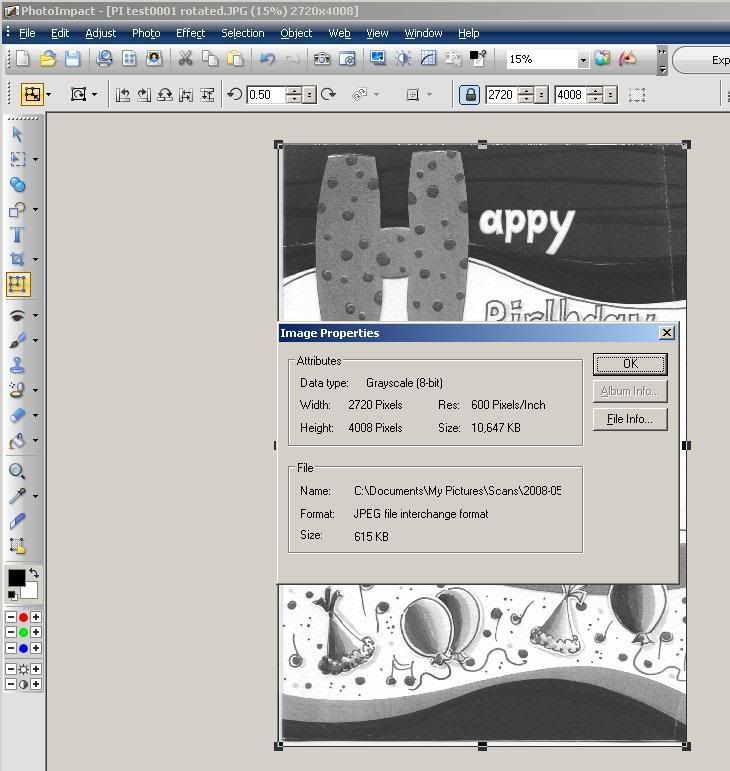The image size is (730, 771).
Task: Pick the Zoom magnifier tool
Action: click(x=17, y=471)
